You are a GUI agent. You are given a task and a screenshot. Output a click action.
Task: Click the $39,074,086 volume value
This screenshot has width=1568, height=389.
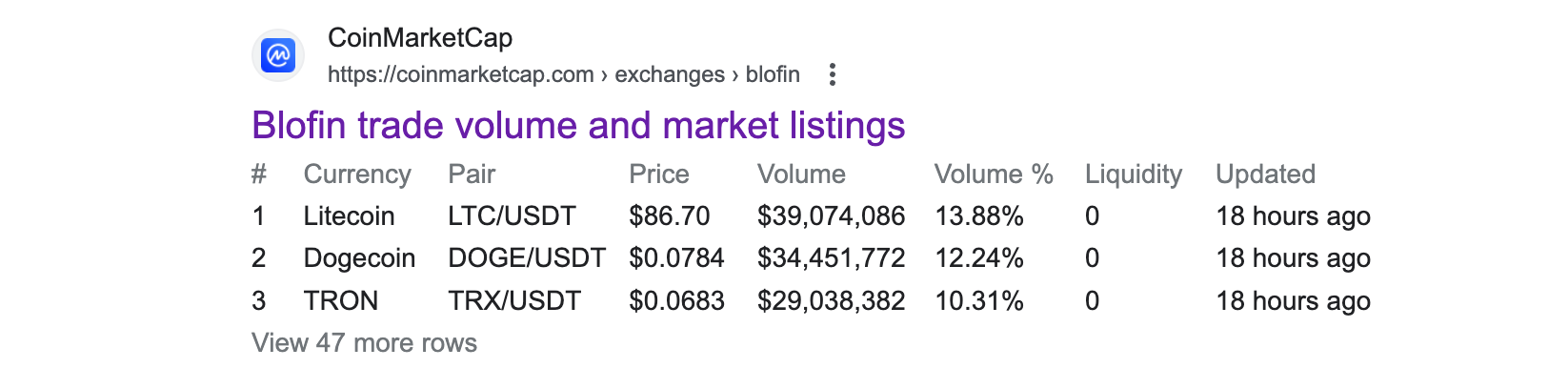[831, 216]
